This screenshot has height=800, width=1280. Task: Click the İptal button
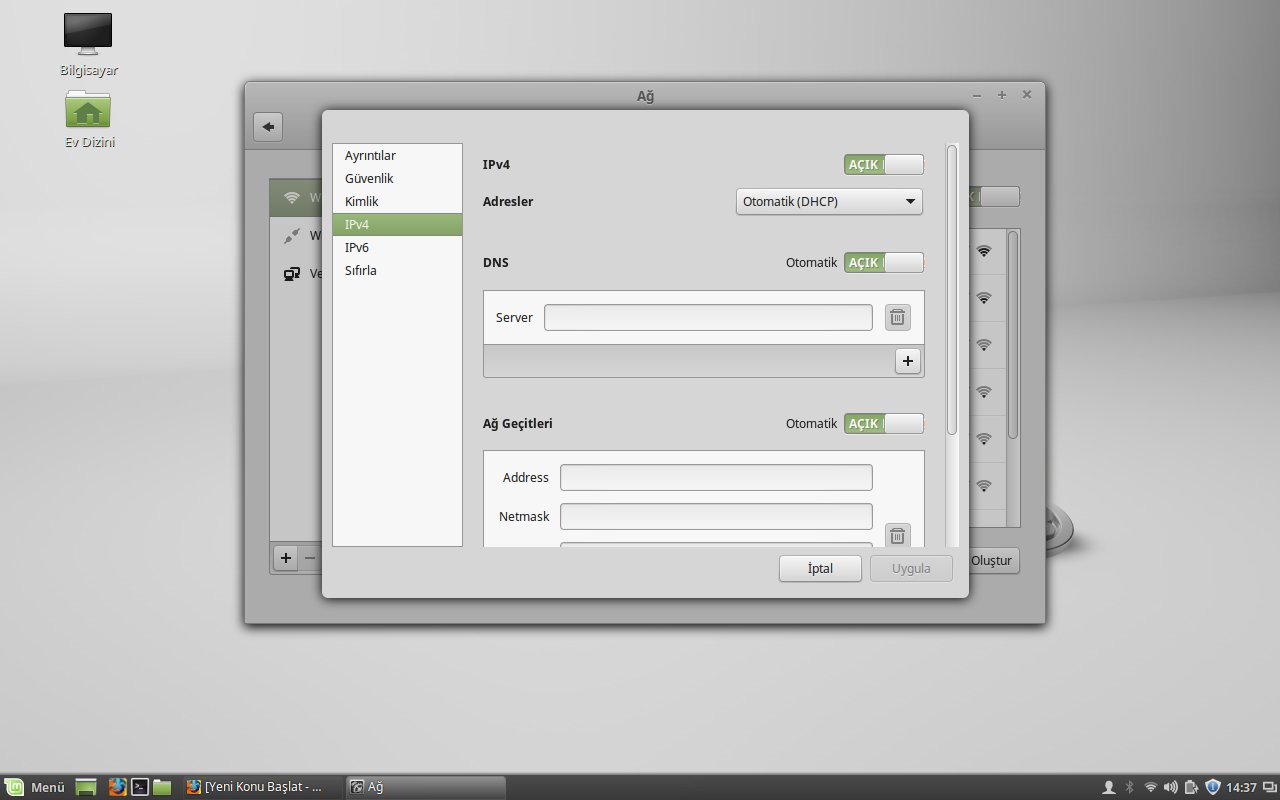point(820,568)
